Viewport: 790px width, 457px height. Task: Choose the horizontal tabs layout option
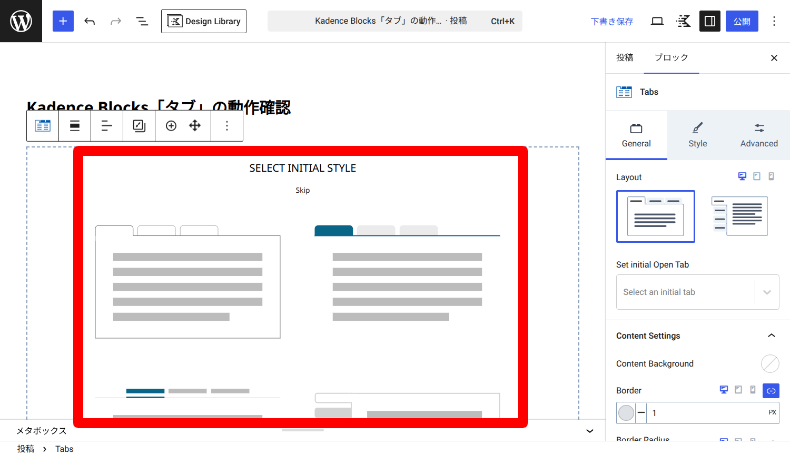[x=655, y=216]
